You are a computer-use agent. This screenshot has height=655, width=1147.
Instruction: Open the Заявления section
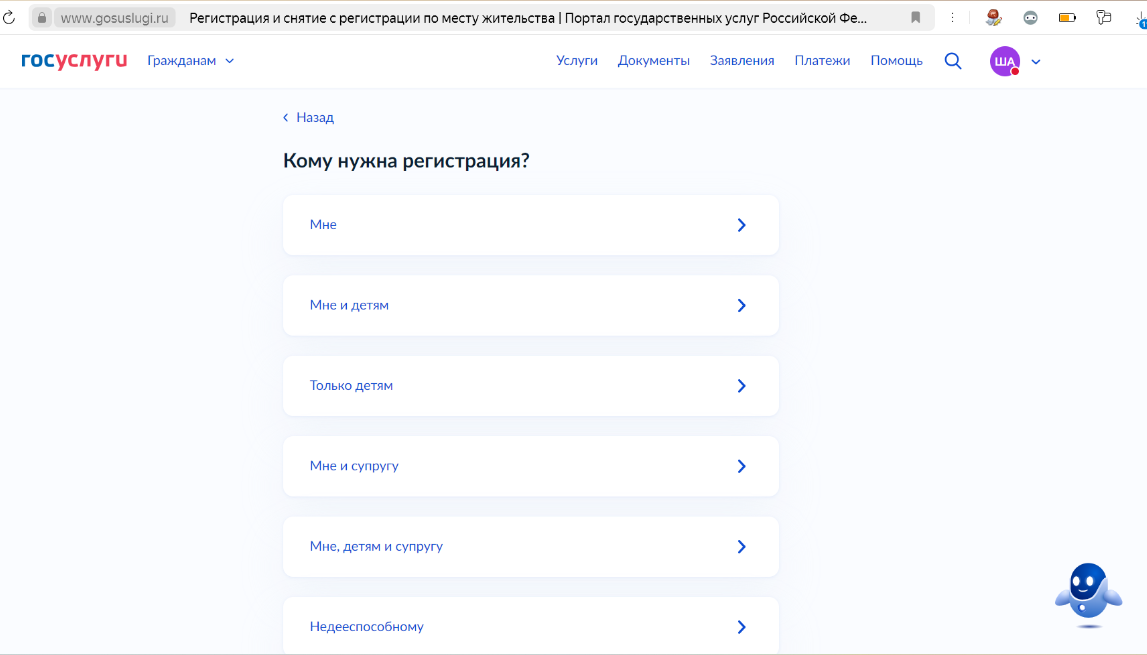[x=742, y=61]
